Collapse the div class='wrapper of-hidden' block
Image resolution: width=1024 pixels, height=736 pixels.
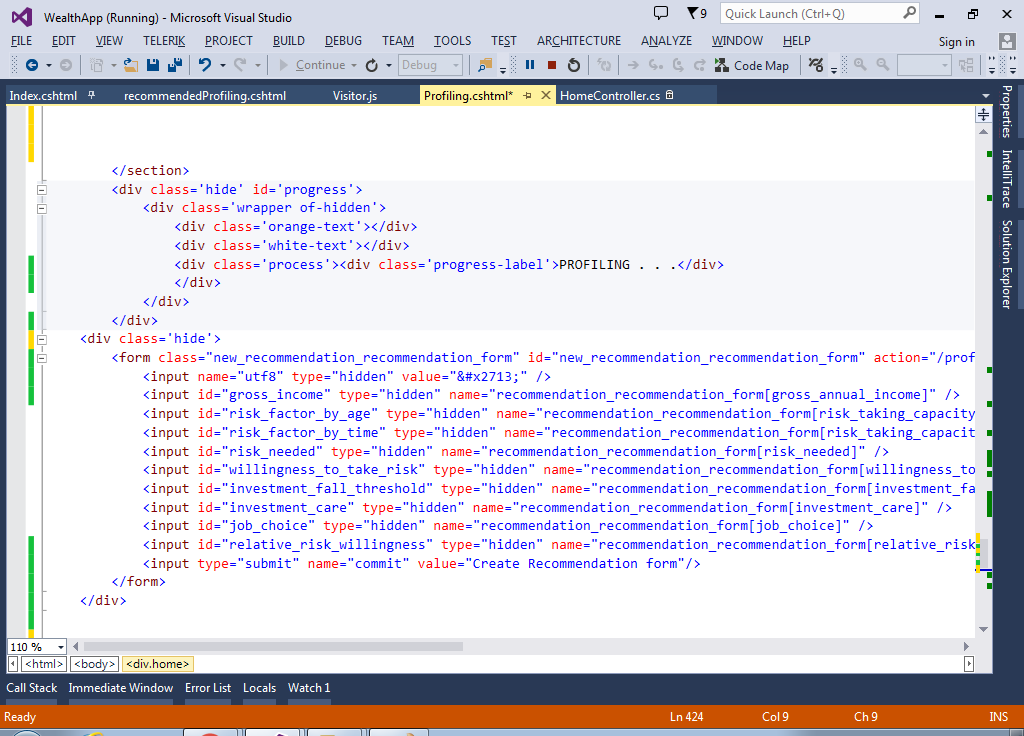(x=42, y=209)
